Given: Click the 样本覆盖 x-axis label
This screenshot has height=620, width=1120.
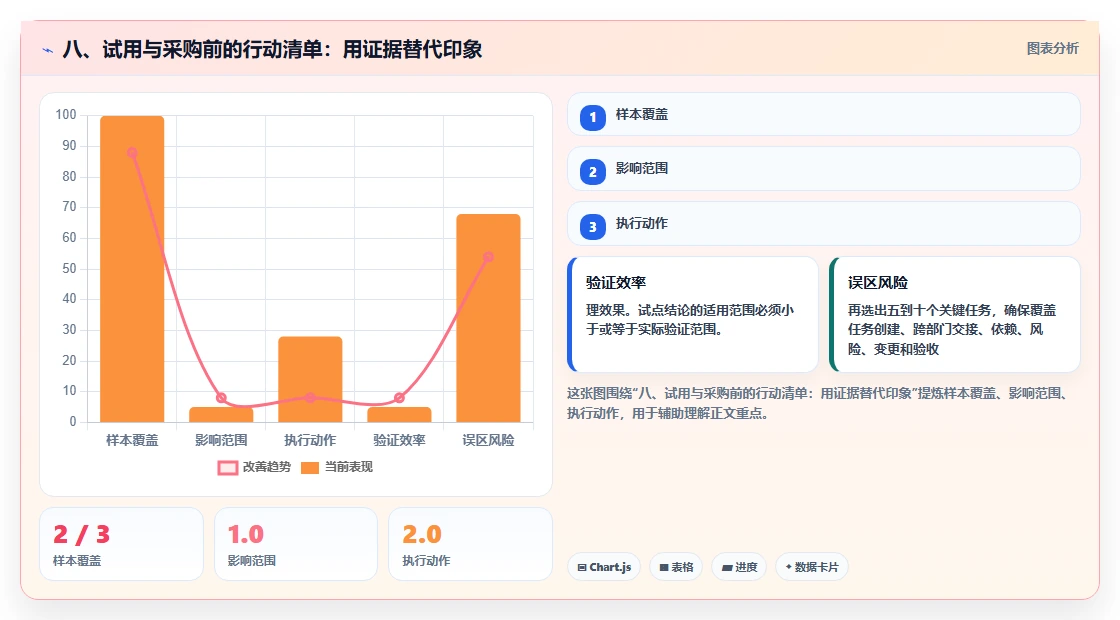Looking at the screenshot, I should pos(132,441).
